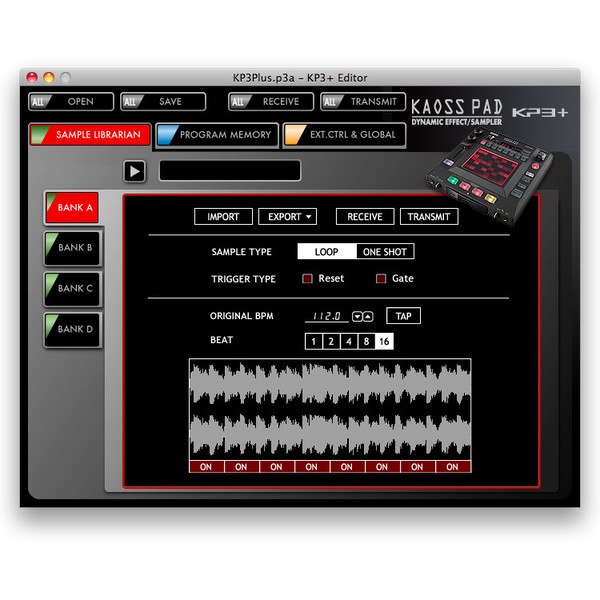Toggle the seventh ON slice button
Screen dimensions: 600x600
[417, 467]
